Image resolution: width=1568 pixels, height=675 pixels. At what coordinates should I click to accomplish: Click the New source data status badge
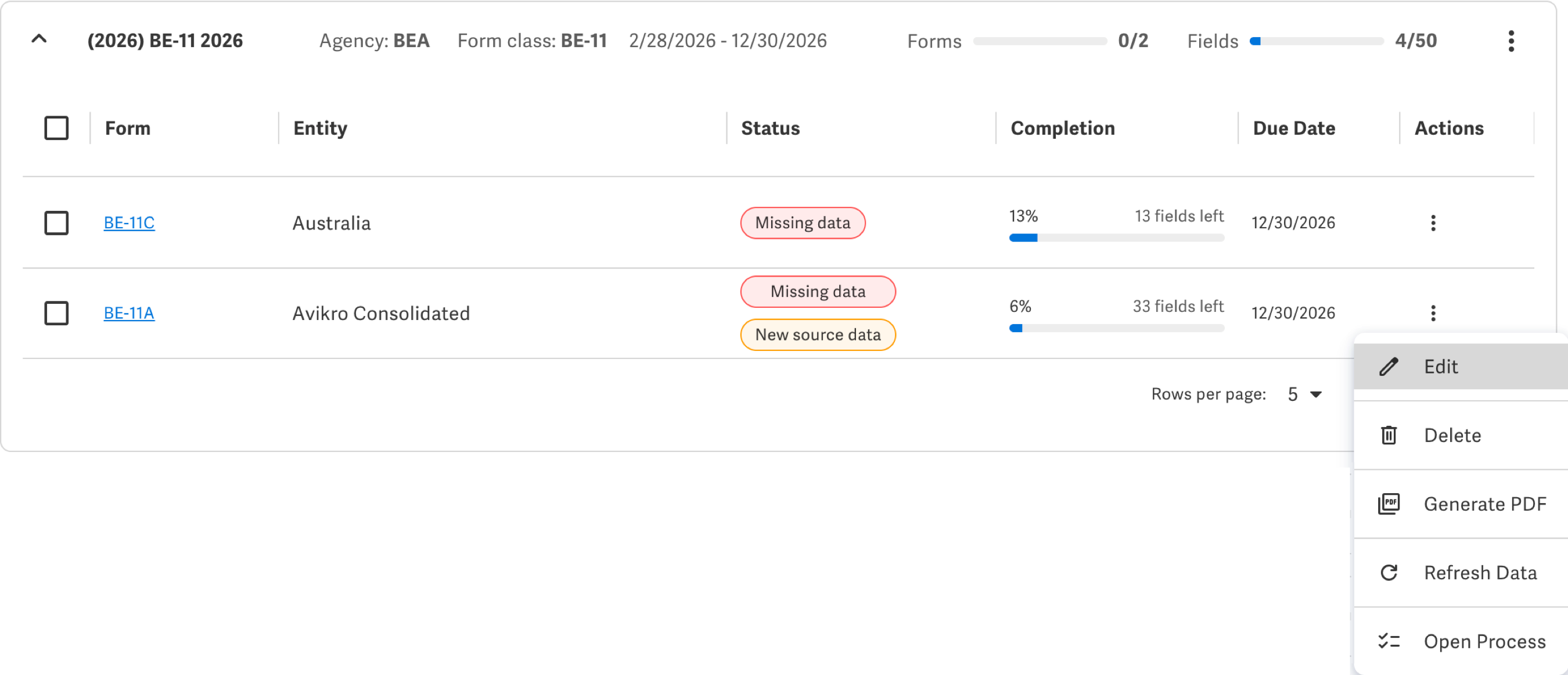[x=818, y=335]
